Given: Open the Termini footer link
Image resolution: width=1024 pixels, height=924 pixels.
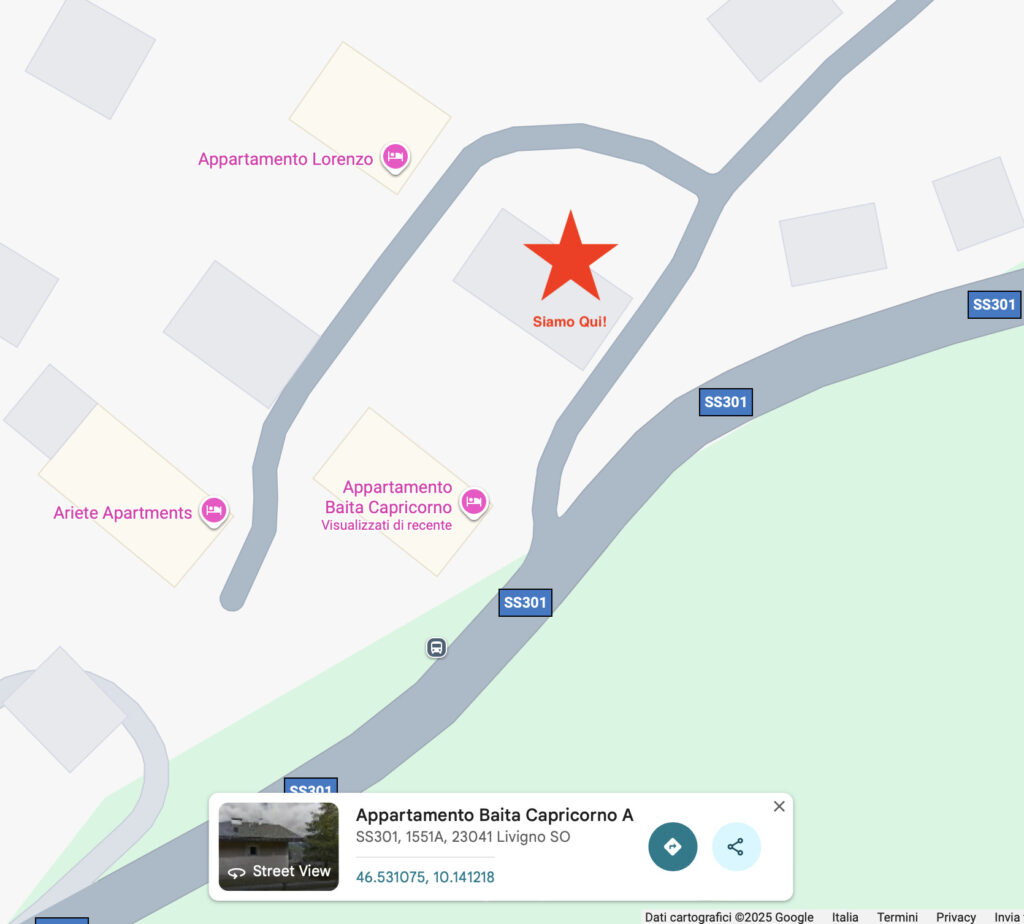Looking at the screenshot, I should click(x=897, y=917).
